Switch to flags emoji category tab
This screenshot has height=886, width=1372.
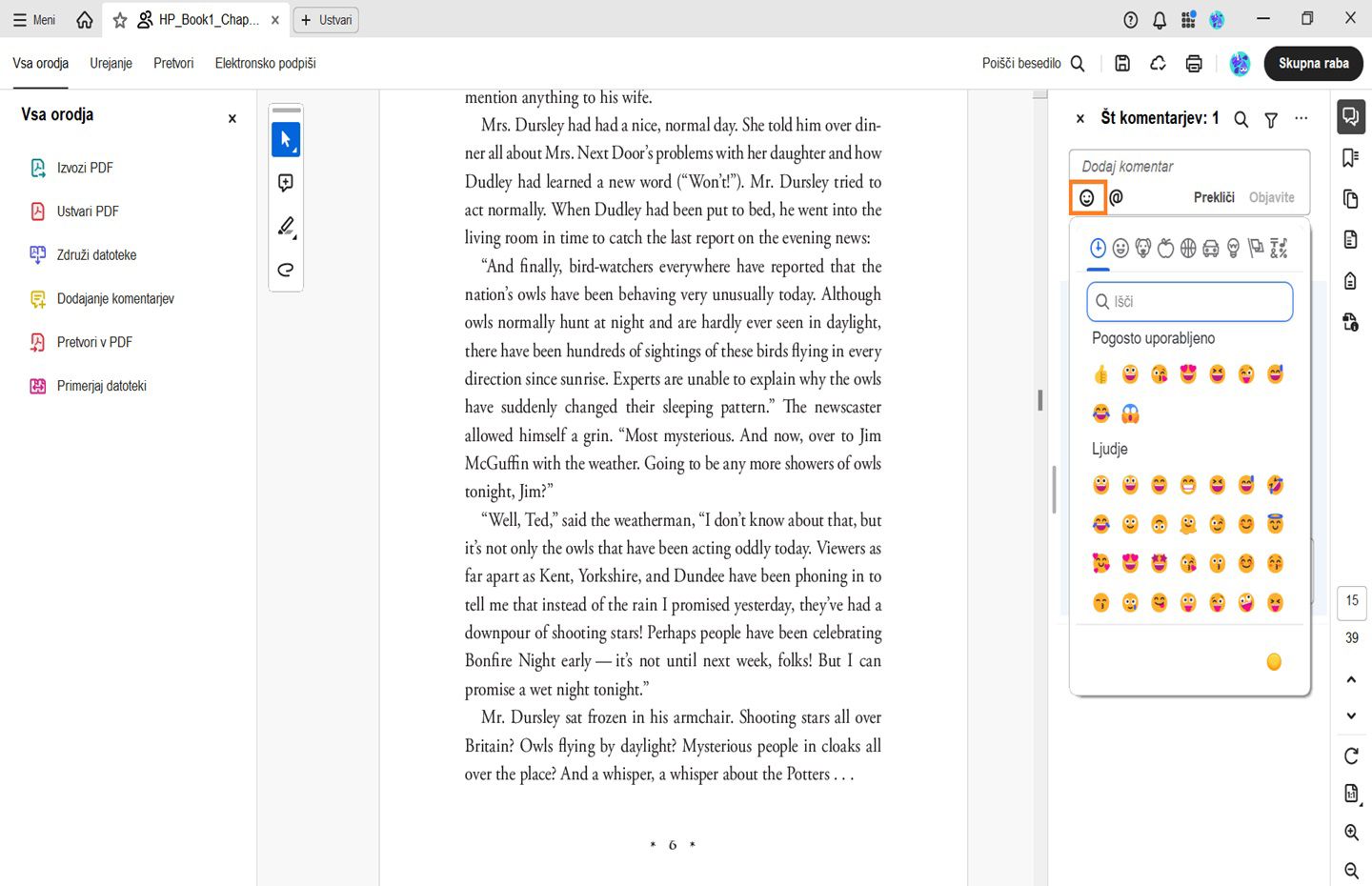[1257, 249]
